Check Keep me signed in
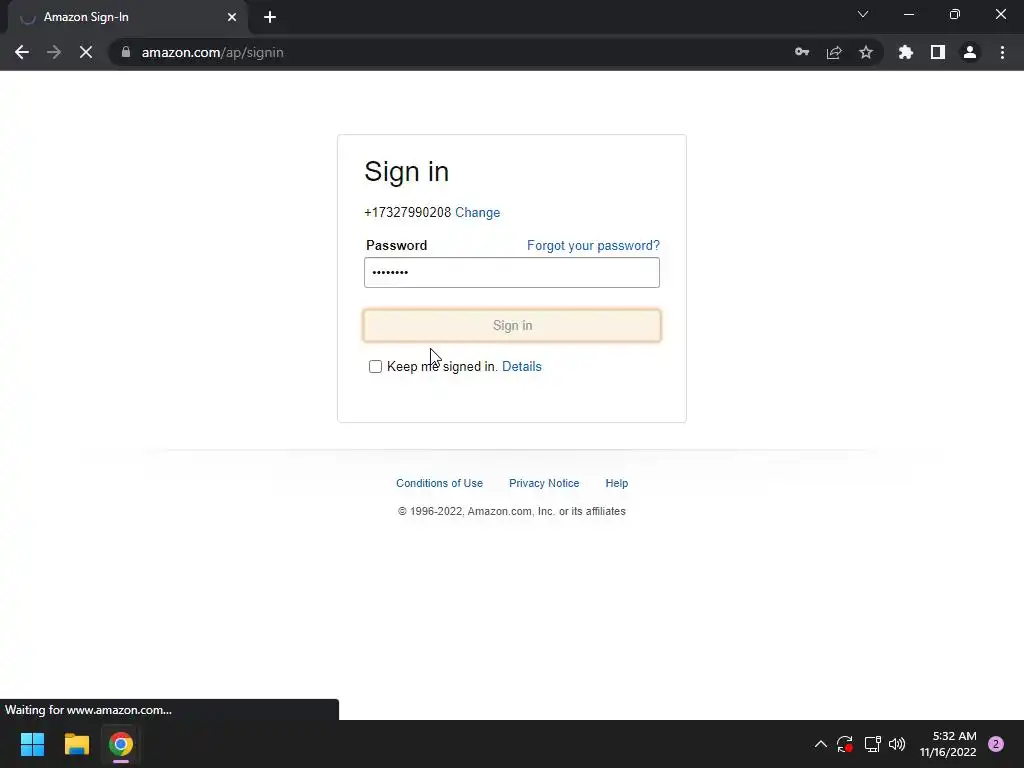The image size is (1024, 768). click(376, 366)
